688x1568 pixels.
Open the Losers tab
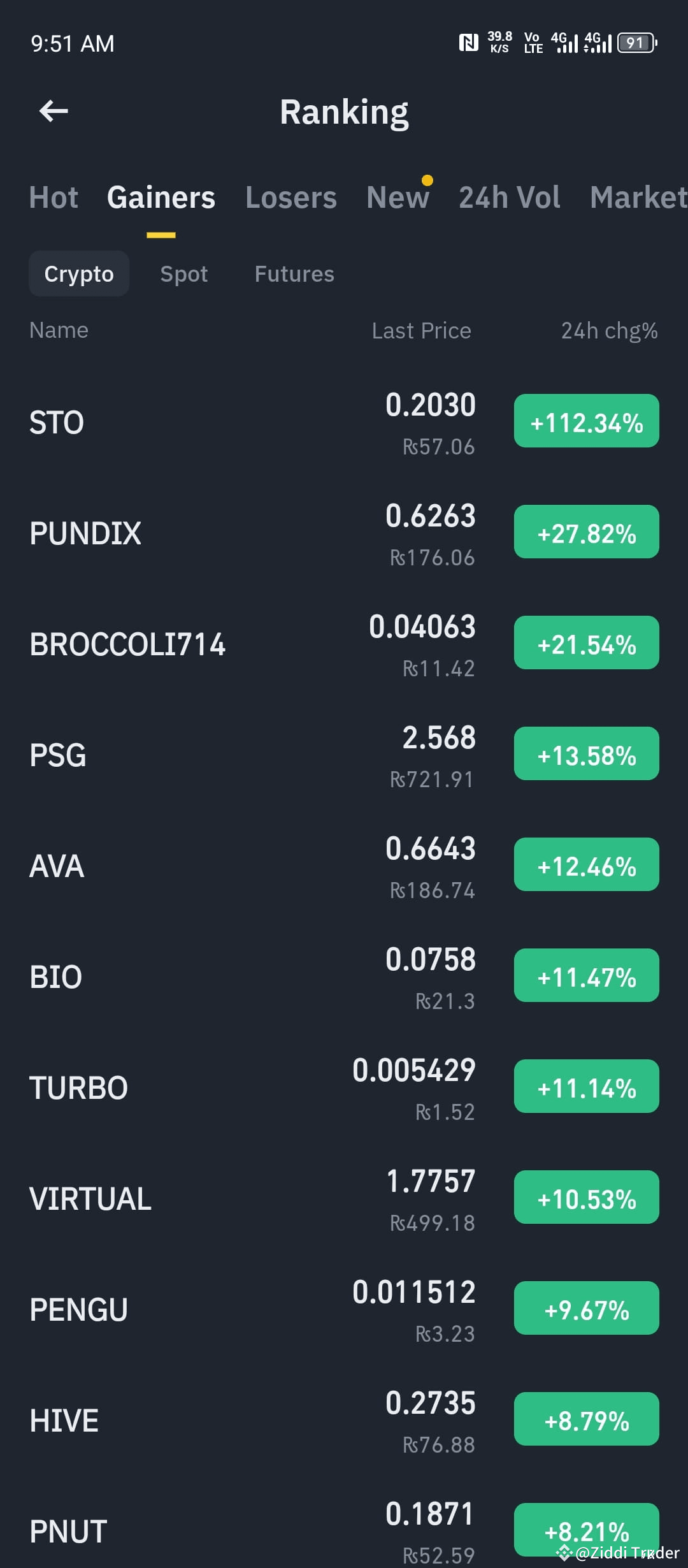pos(291,198)
